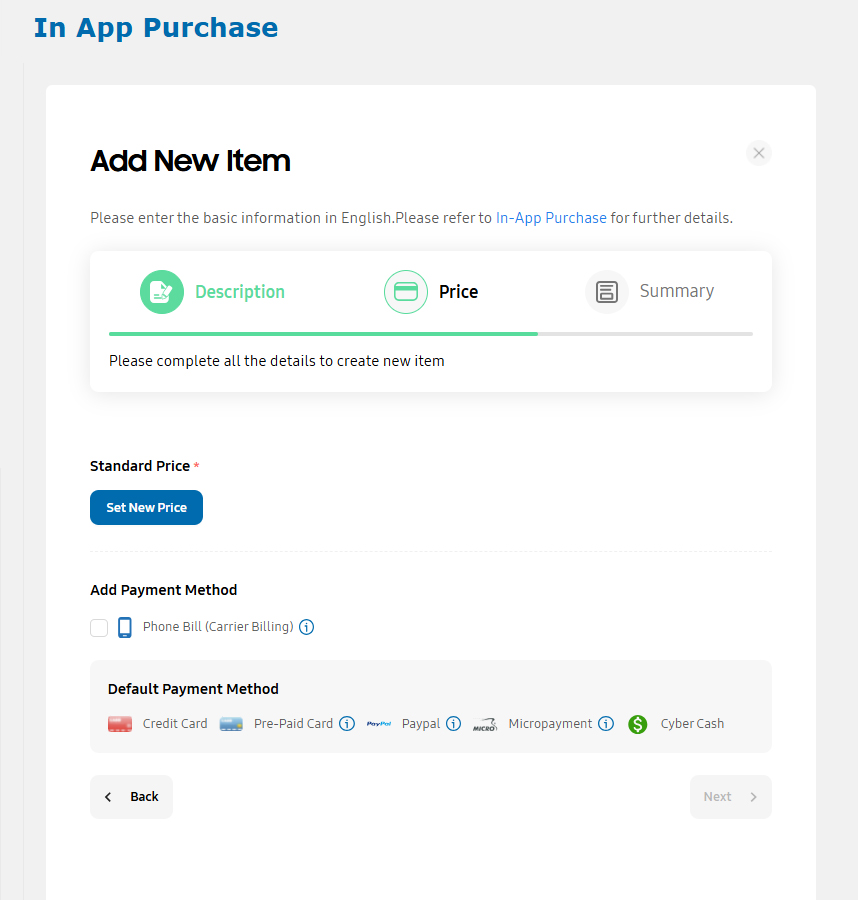The width and height of the screenshot is (858, 900).
Task: Open the In-App Purchase help link
Action: (x=551, y=218)
